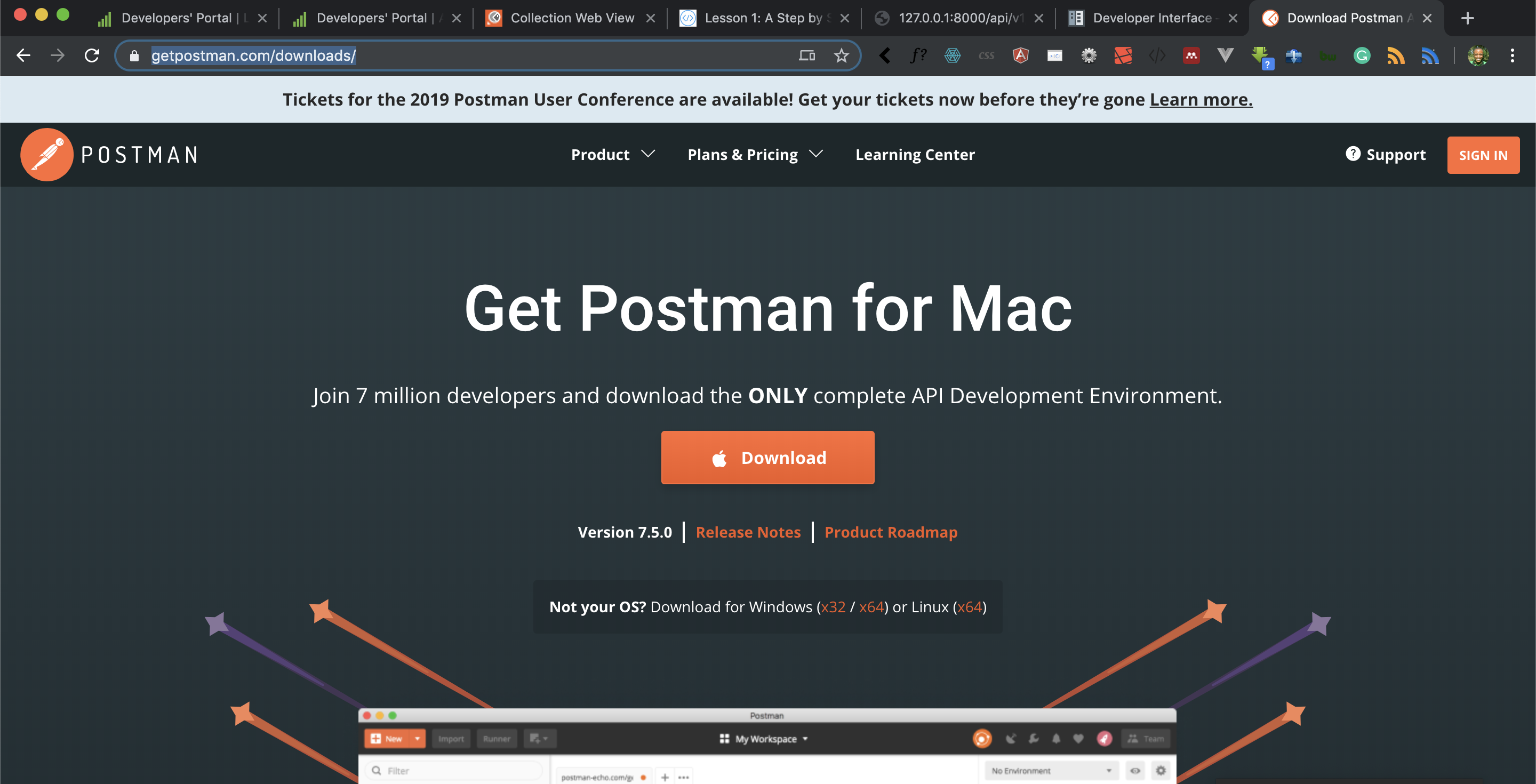Click the grey CSS extension icon
Screen dimensions: 1536x784
(986, 55)
